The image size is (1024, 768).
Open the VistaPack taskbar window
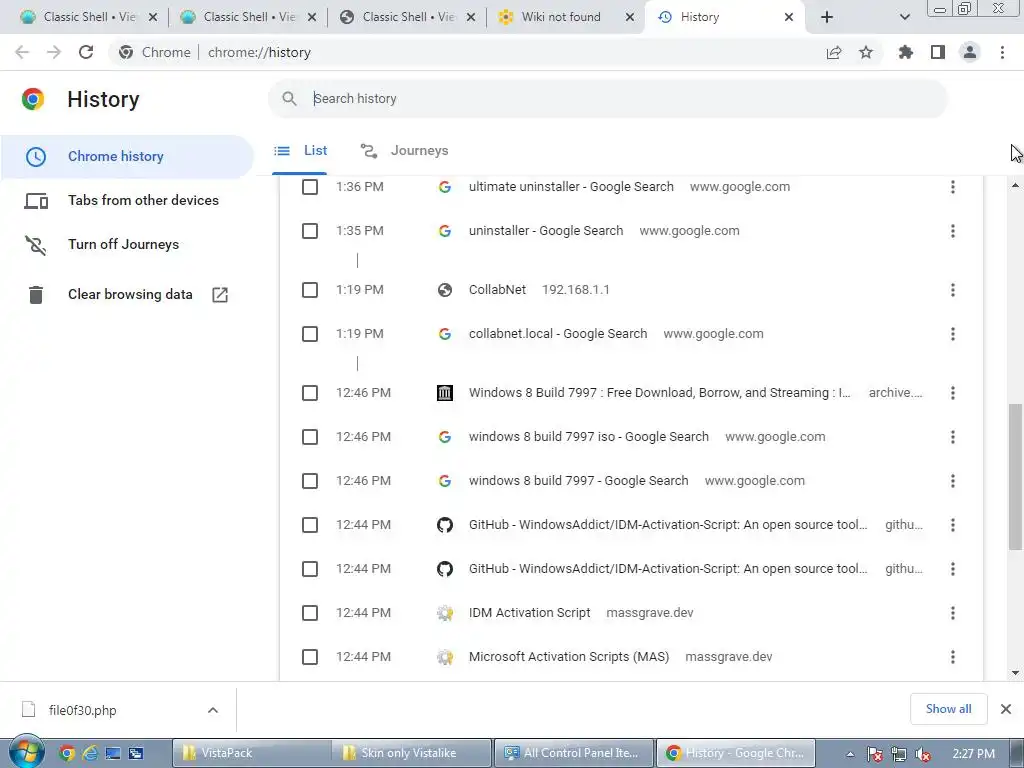pyautogui.click(x=253, y=753)
